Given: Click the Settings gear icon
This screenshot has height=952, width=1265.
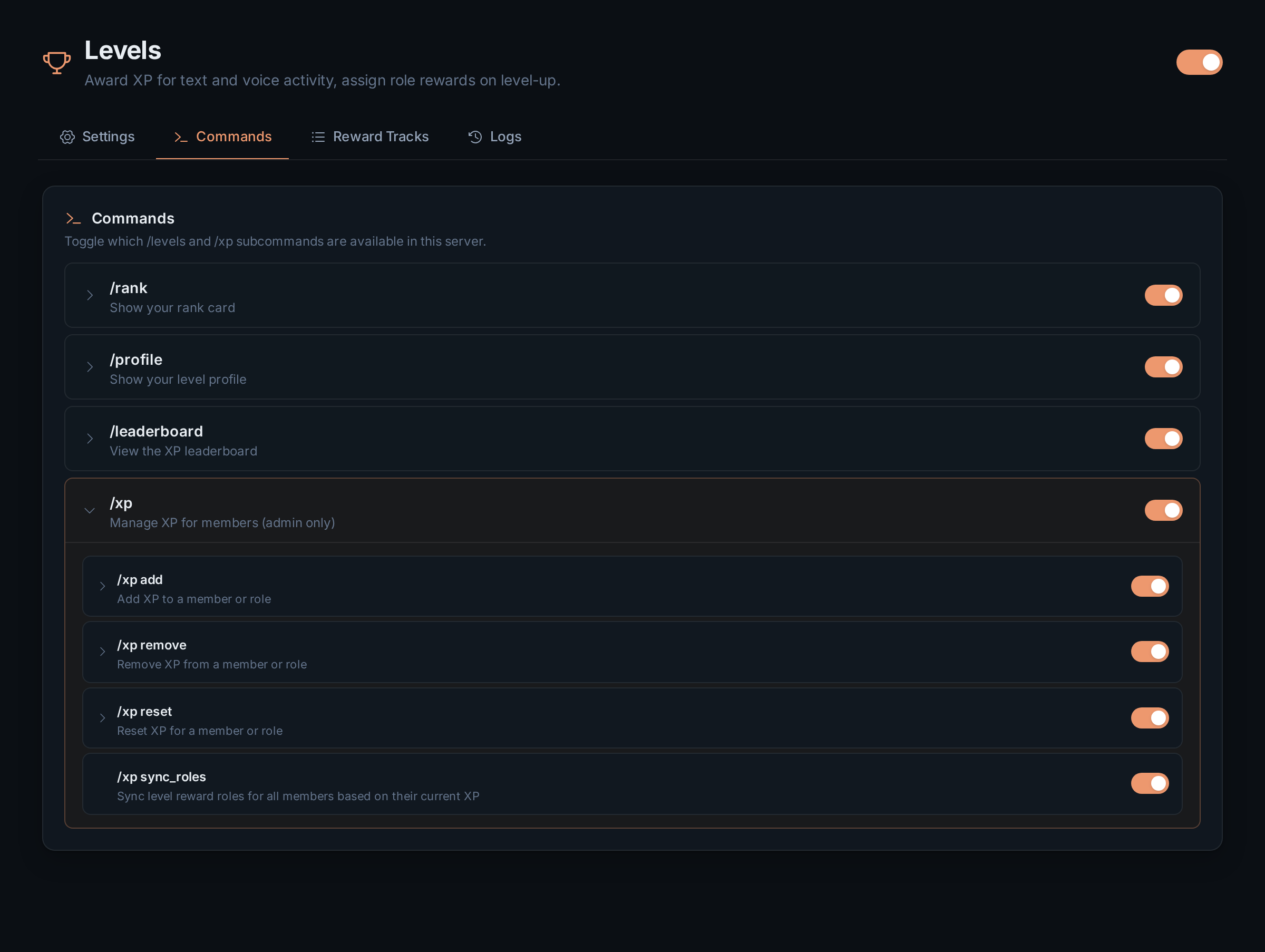Looking at the screenshot, I should 67,137.
